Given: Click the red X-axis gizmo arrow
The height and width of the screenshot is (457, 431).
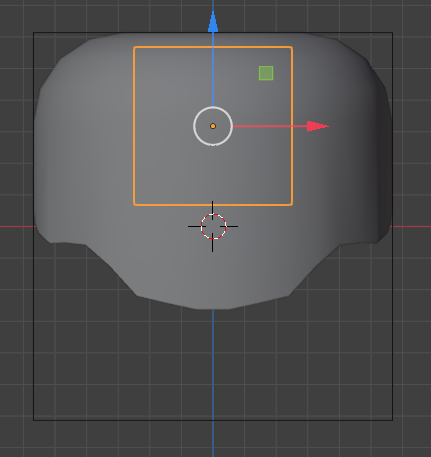Looking at the screenshot, I should (x=318, y=126).
